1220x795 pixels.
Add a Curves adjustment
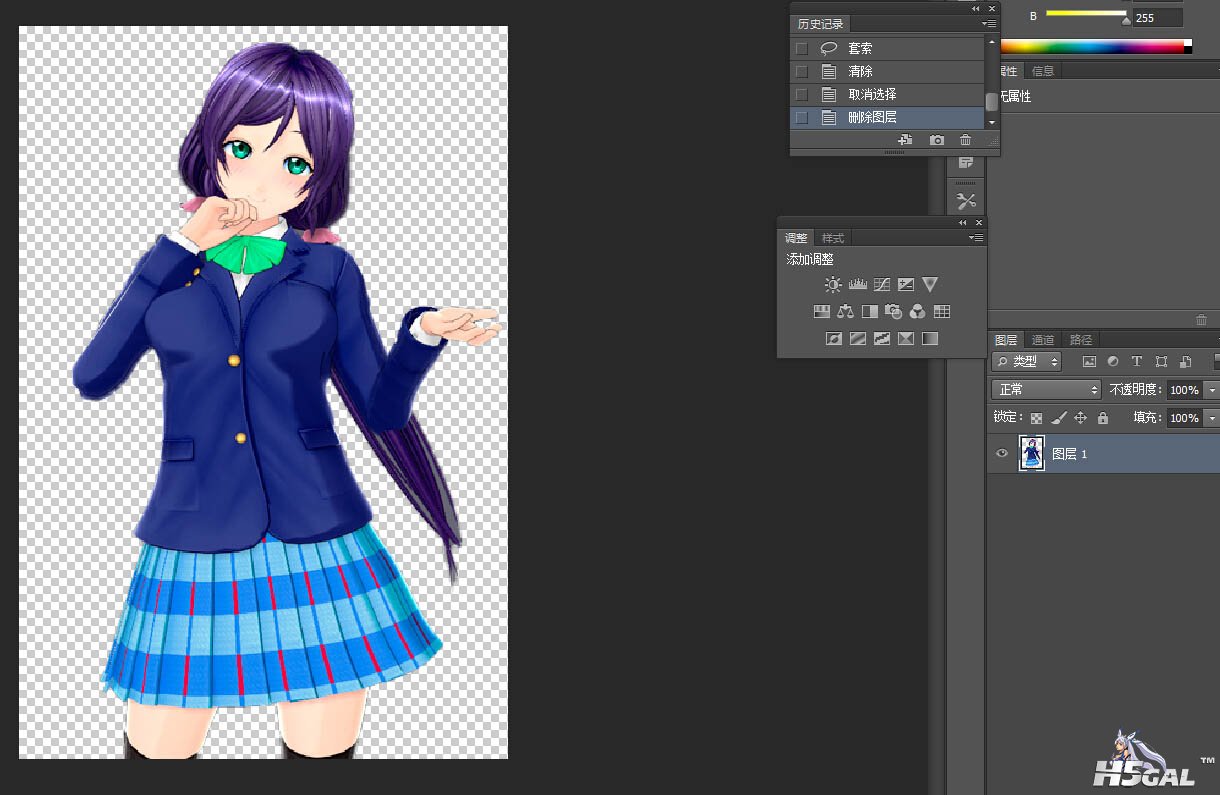point(882,285)
